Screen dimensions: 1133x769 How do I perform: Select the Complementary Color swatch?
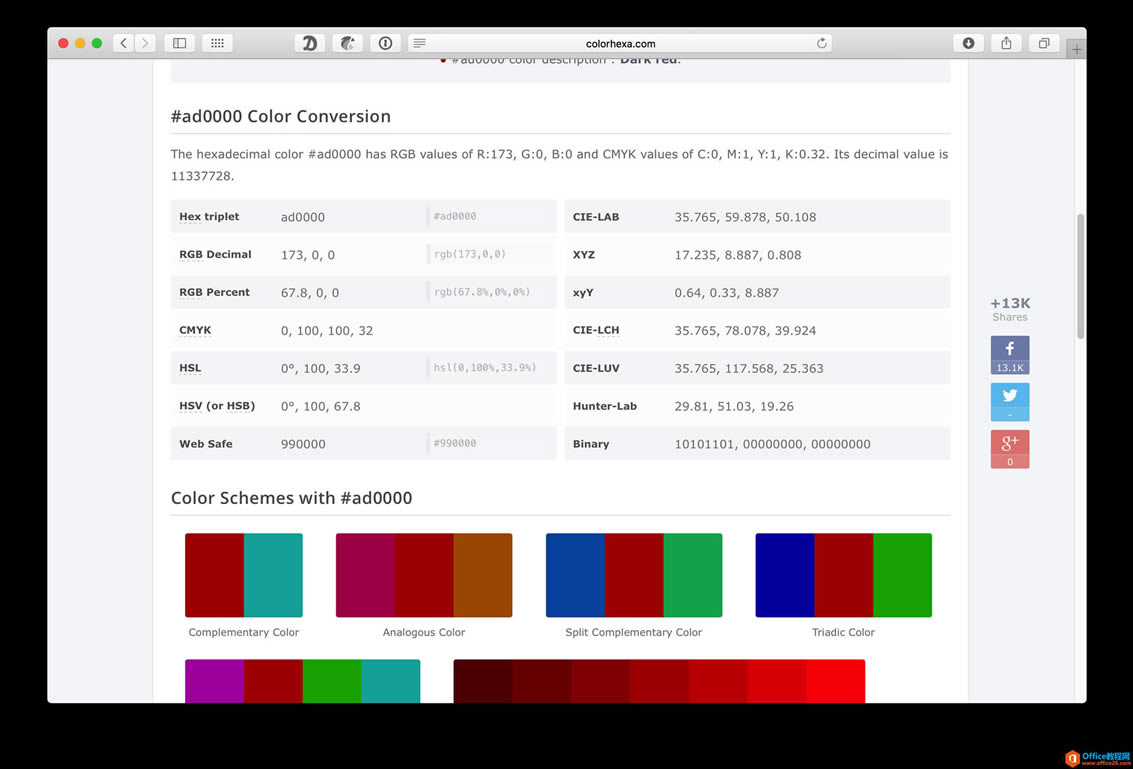click(243, 575)
